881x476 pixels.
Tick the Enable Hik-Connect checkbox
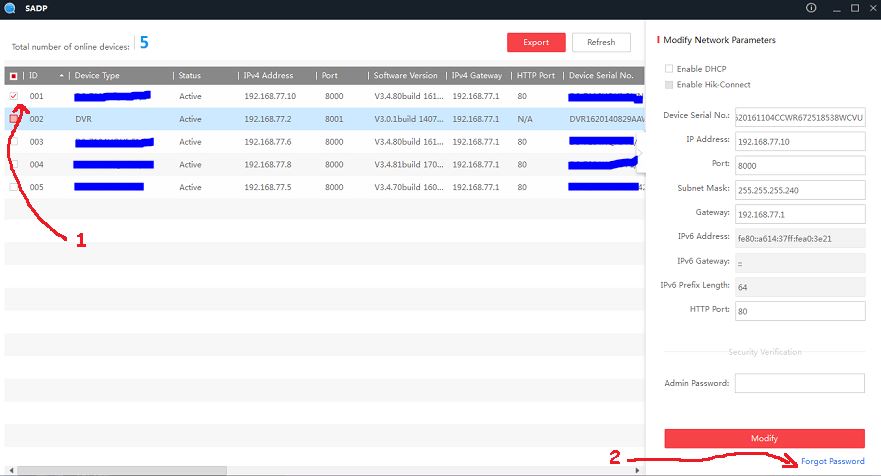pyautogui.click(x=669, y=85)
